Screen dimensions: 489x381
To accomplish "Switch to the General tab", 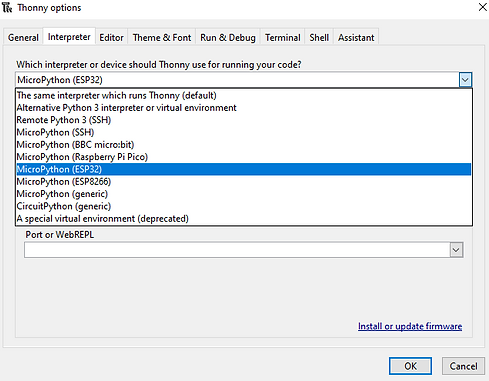I will click(x=23, y=37).
